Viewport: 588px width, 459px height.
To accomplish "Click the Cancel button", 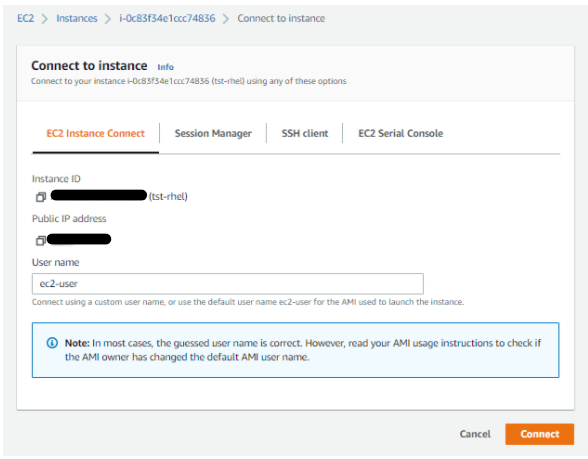I will [475, 434].
